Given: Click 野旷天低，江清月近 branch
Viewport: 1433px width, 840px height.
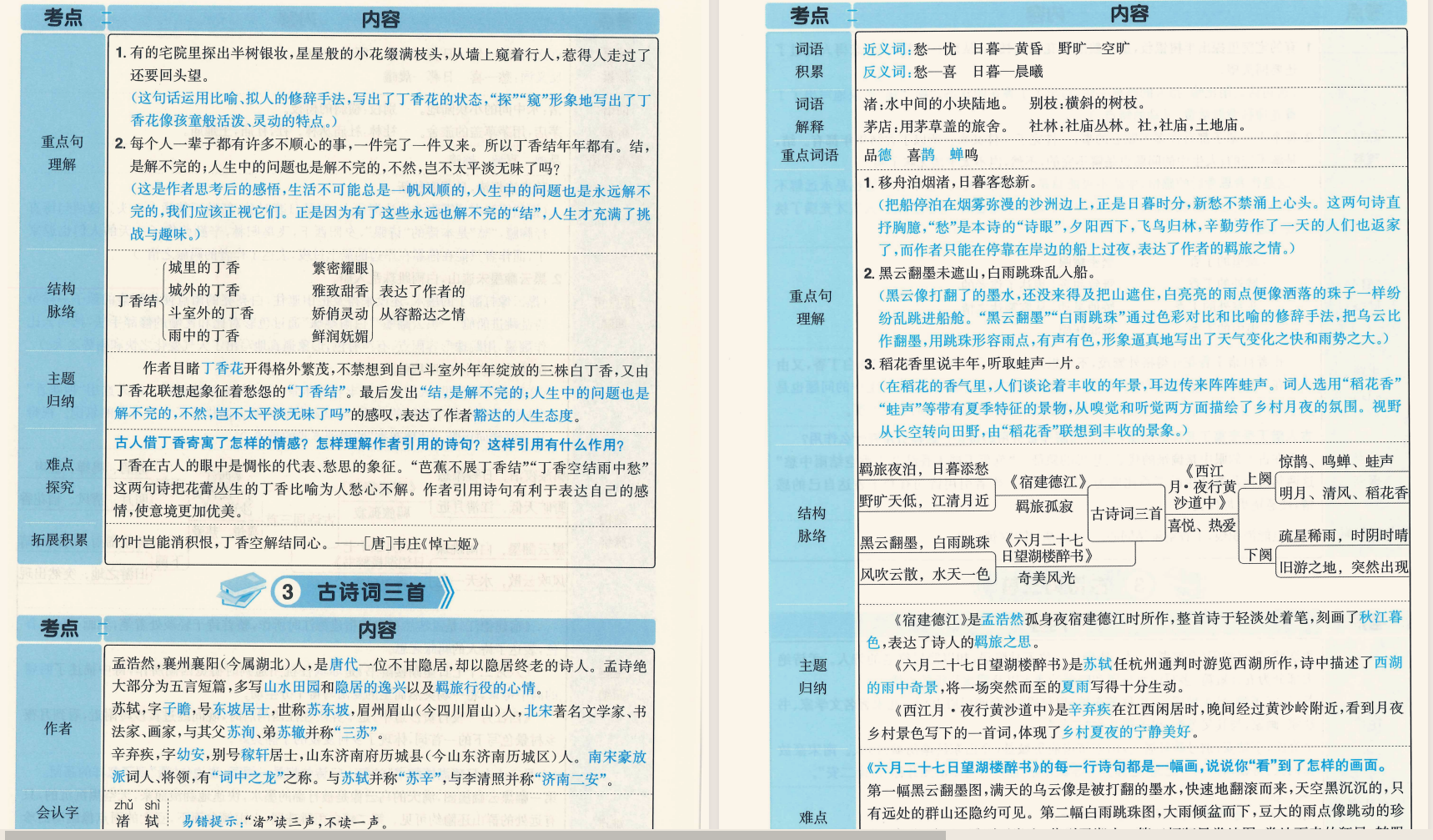Looking at the screenshot, I should pos(924,500).
